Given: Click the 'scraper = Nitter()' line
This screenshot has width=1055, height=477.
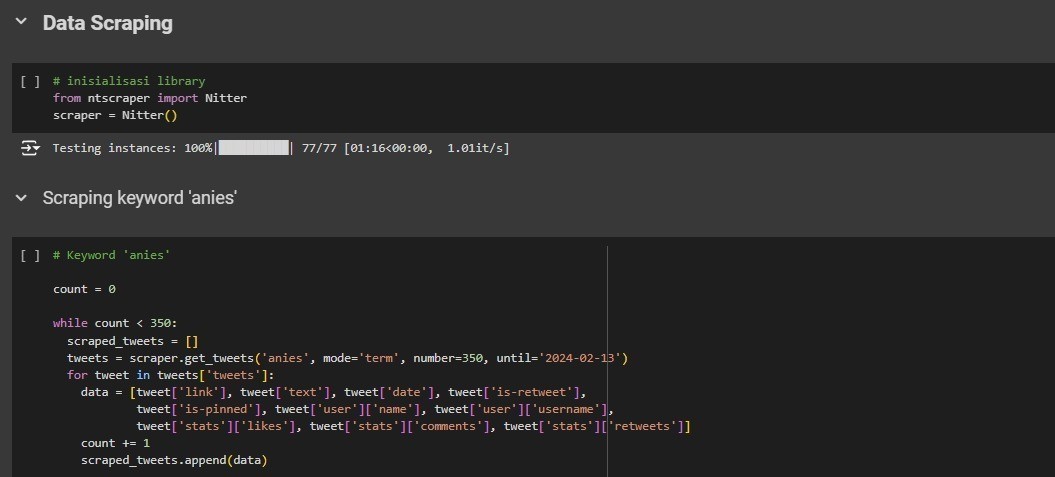Looking at the screenshot, I should click(115, 115).
